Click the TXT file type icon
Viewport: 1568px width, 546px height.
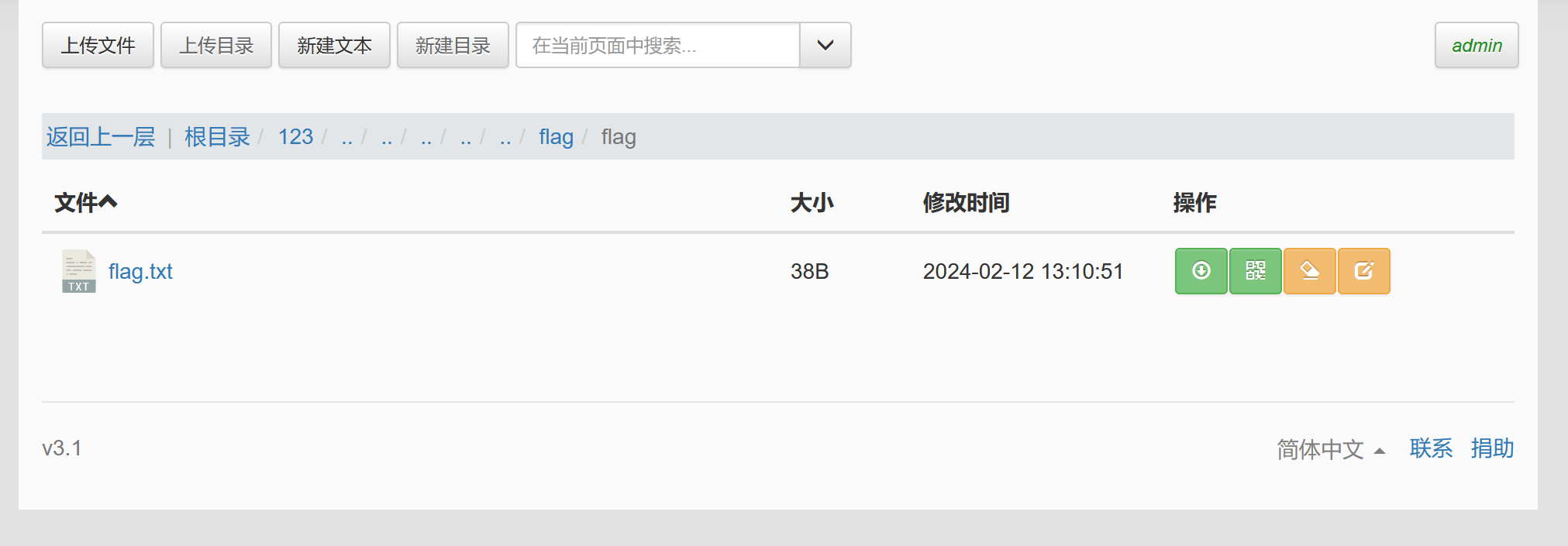(78, 271)
